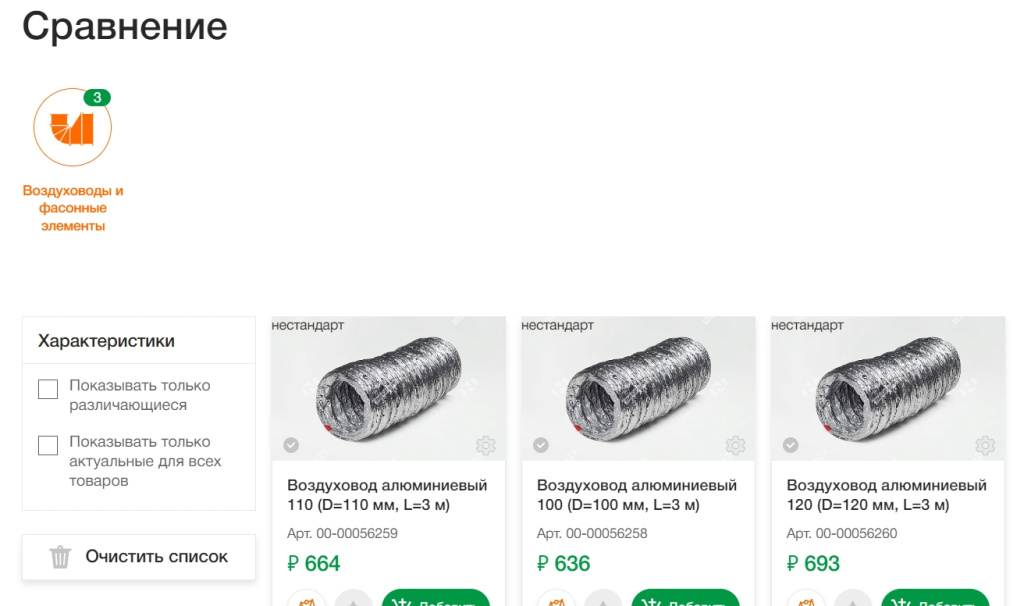Open the Воздуховод алюминиевый 120 product link
The height and width of the screenshot is (606, 1024).
(x=887, y=495)
